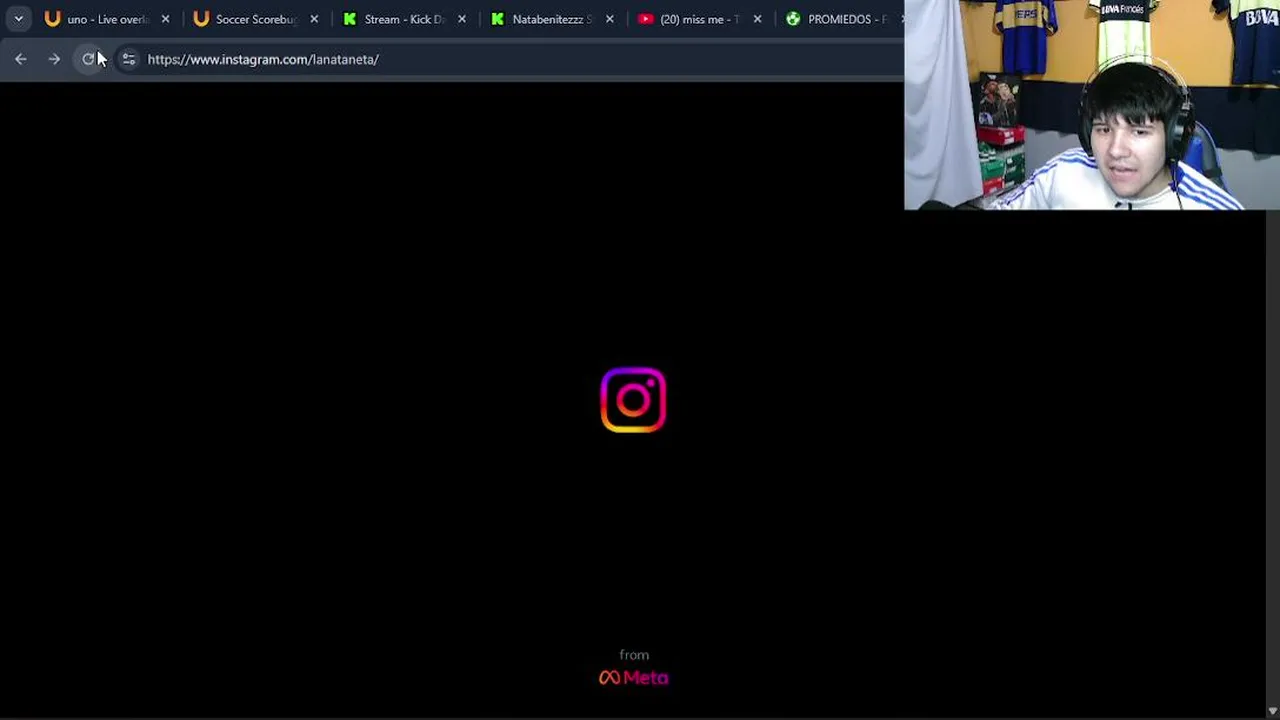The width and height of the screenshot is (1280, 720).
Task: Click the PROMIEDOS soccer ball favicon
Action: coord(793,19)
